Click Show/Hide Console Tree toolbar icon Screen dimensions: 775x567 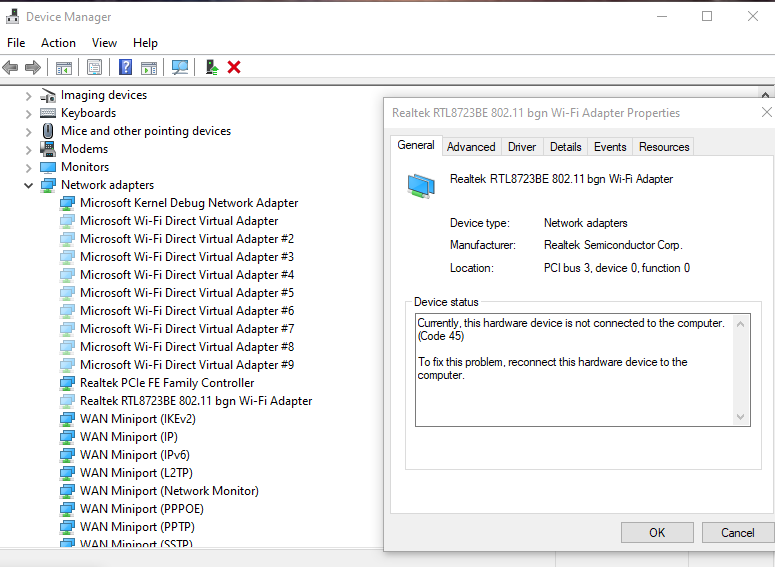tap(64, 67)
